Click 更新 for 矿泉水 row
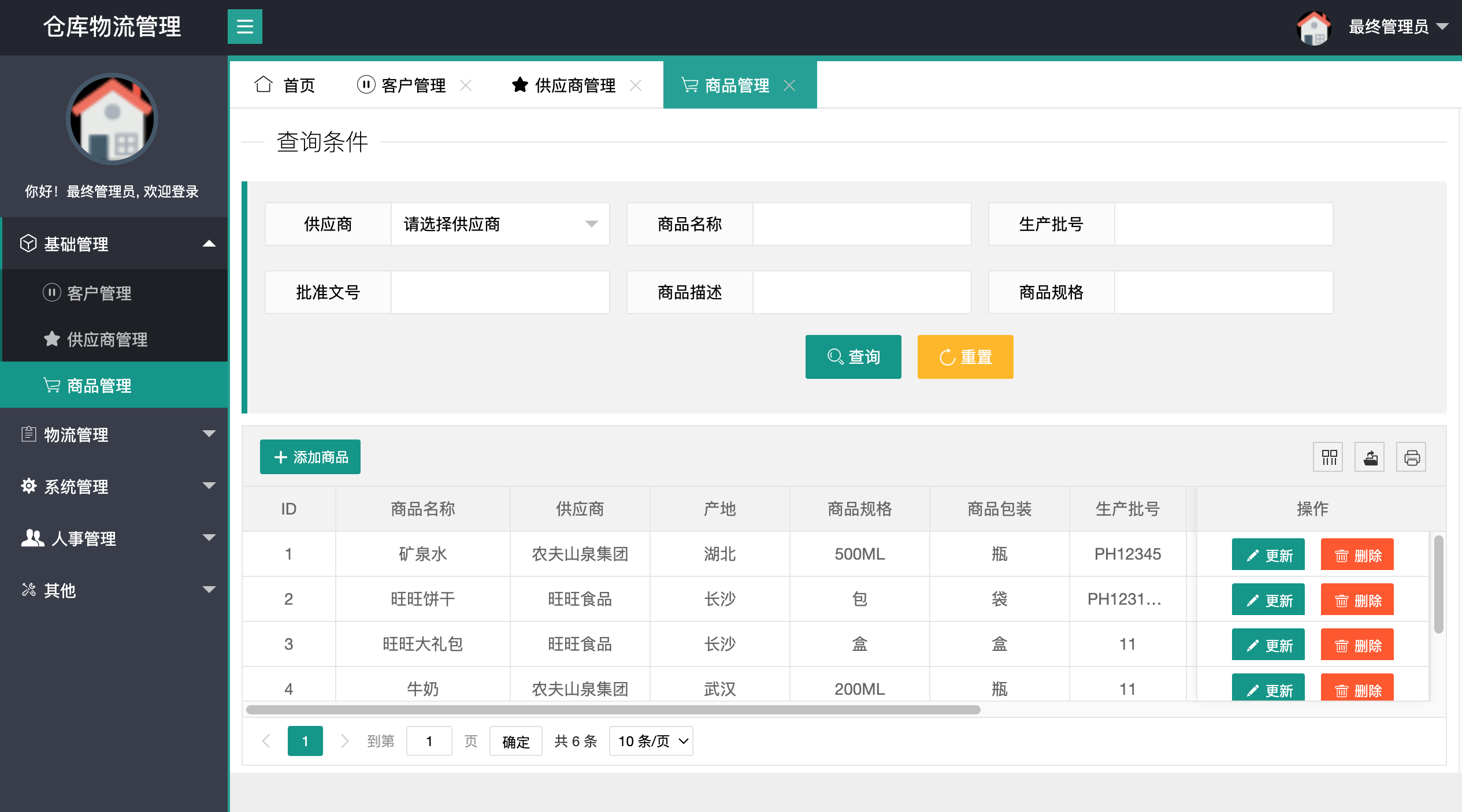1462x812 pixels. pos(1268,554)
